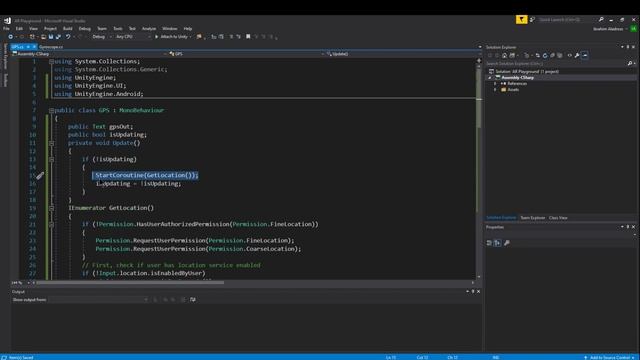Click Add to Source Control in status bar
The image size is (640, 360).
click(609, 358)
